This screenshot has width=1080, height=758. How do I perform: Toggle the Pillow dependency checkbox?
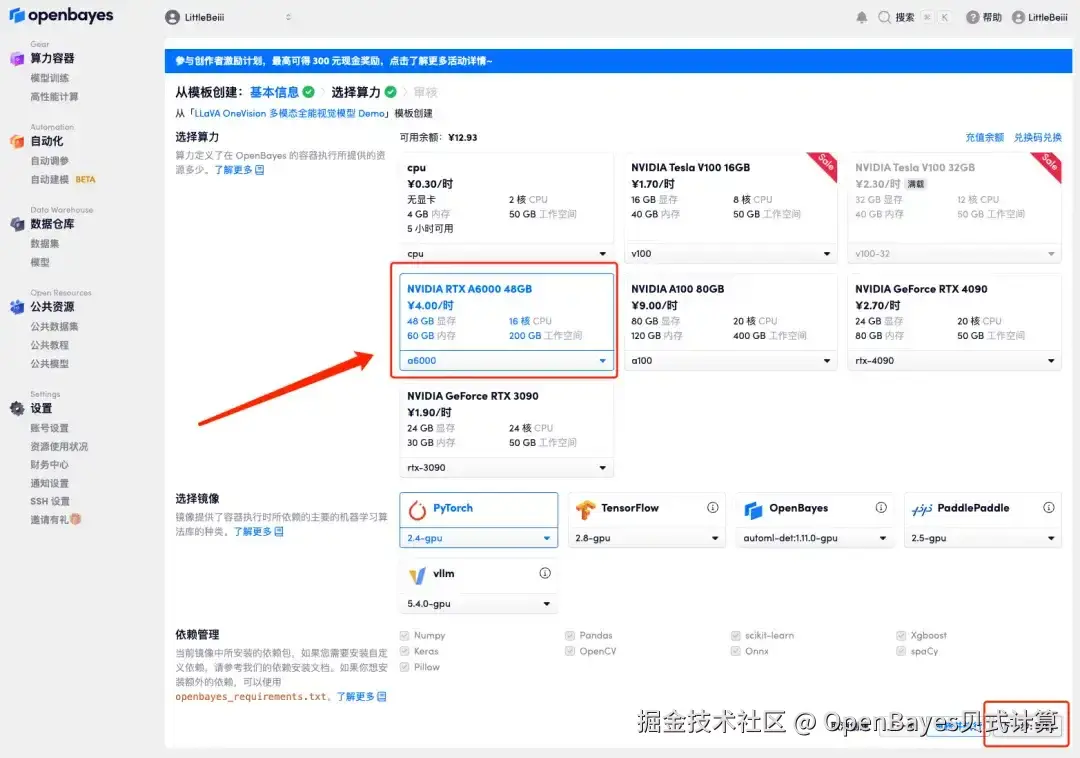(404, 667)
